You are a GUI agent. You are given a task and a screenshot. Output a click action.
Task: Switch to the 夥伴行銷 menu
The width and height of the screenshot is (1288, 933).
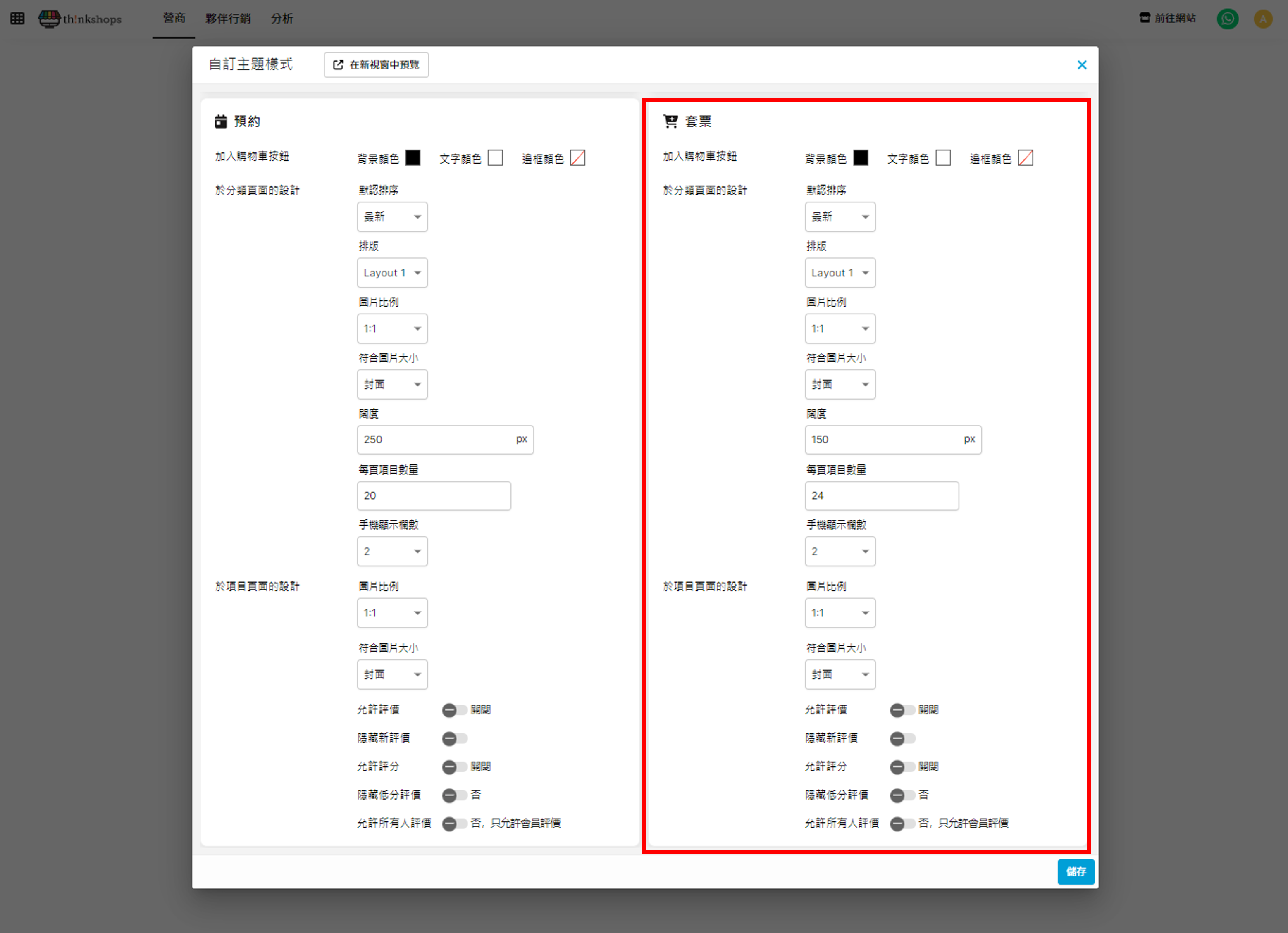pyautogui.click(x=228, y=19)
